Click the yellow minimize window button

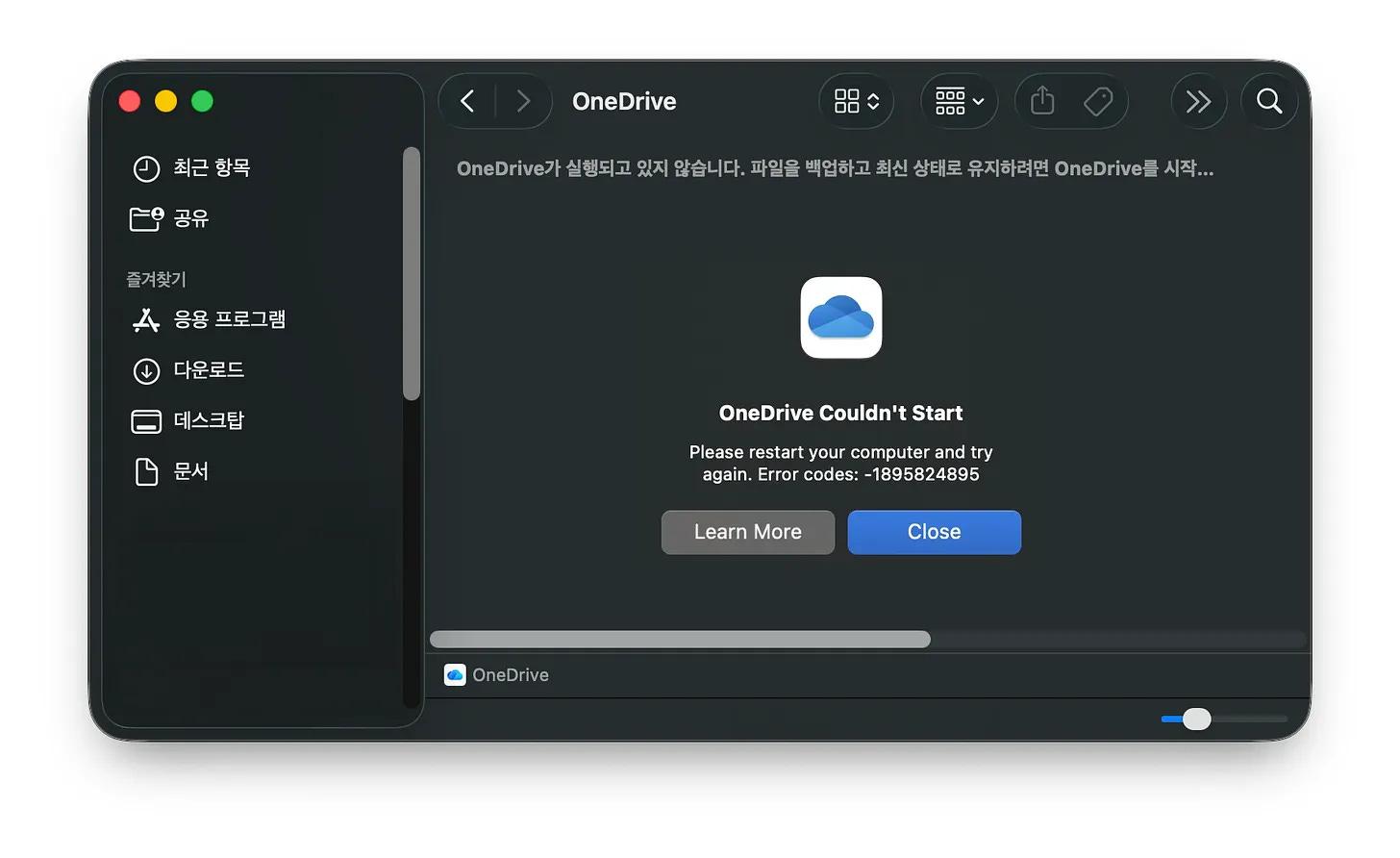tap(166, 101)
